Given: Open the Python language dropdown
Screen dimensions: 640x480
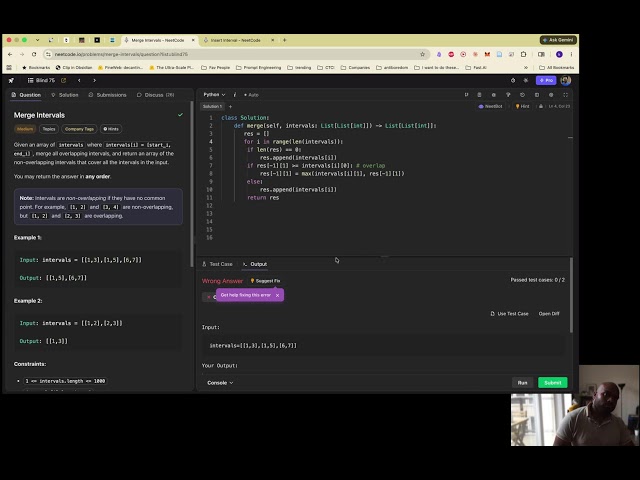Looking at the screenshot, I should click(x=214, y=95).
